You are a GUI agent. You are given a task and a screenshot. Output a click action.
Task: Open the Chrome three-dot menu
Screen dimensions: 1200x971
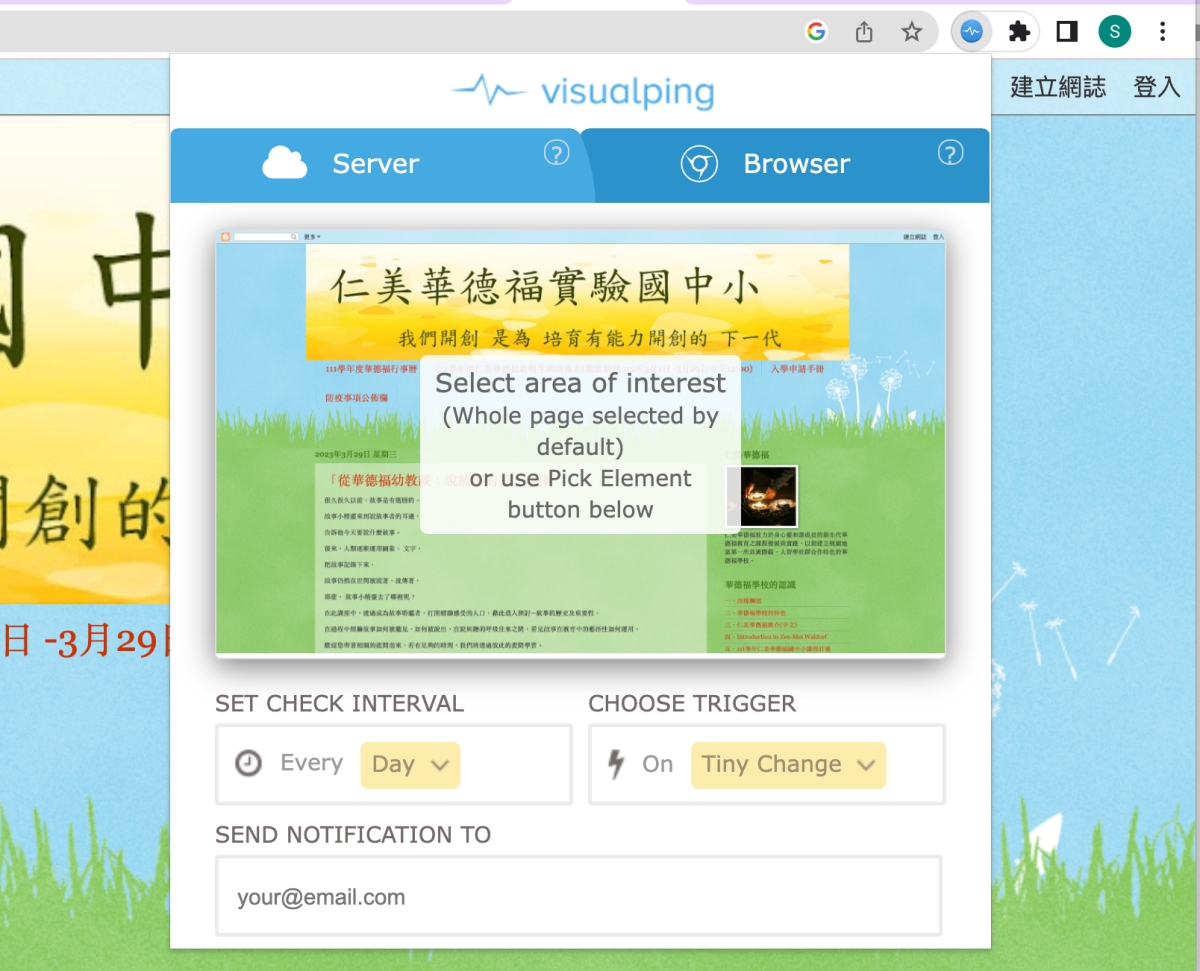(1162, 32)
